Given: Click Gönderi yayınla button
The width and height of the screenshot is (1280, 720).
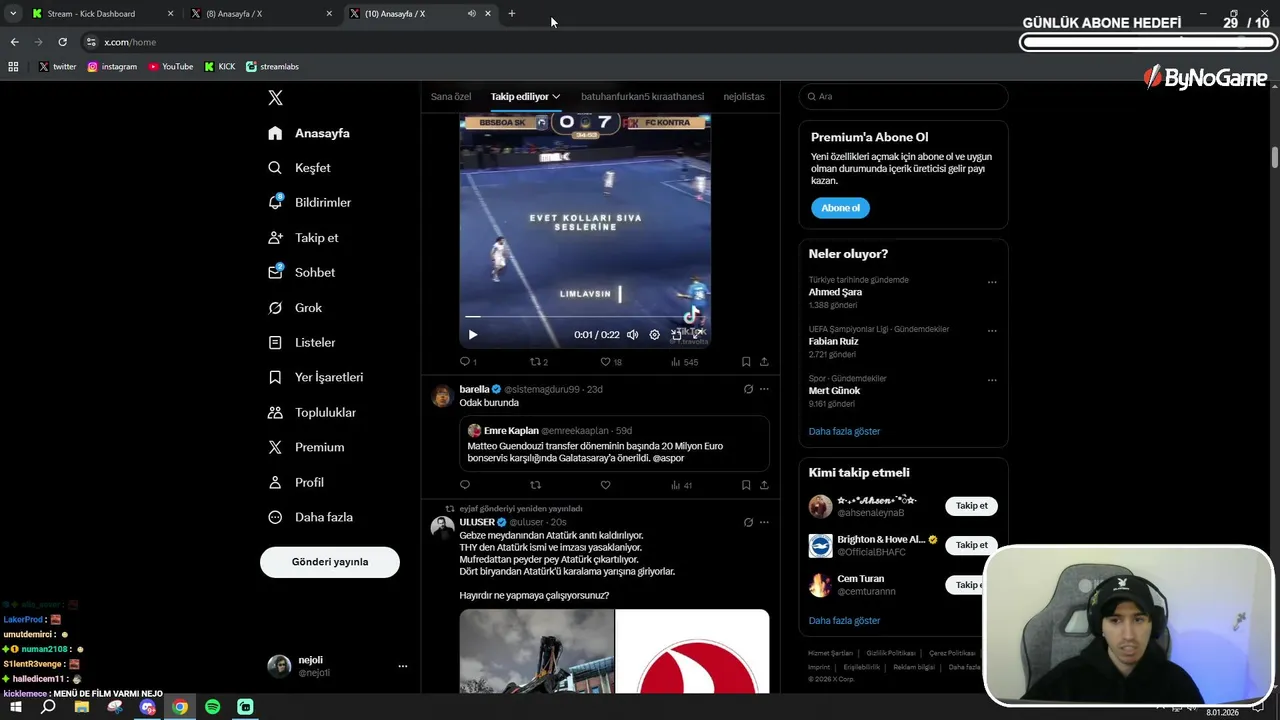Looking at the screenshot, I should pos(330,562).
